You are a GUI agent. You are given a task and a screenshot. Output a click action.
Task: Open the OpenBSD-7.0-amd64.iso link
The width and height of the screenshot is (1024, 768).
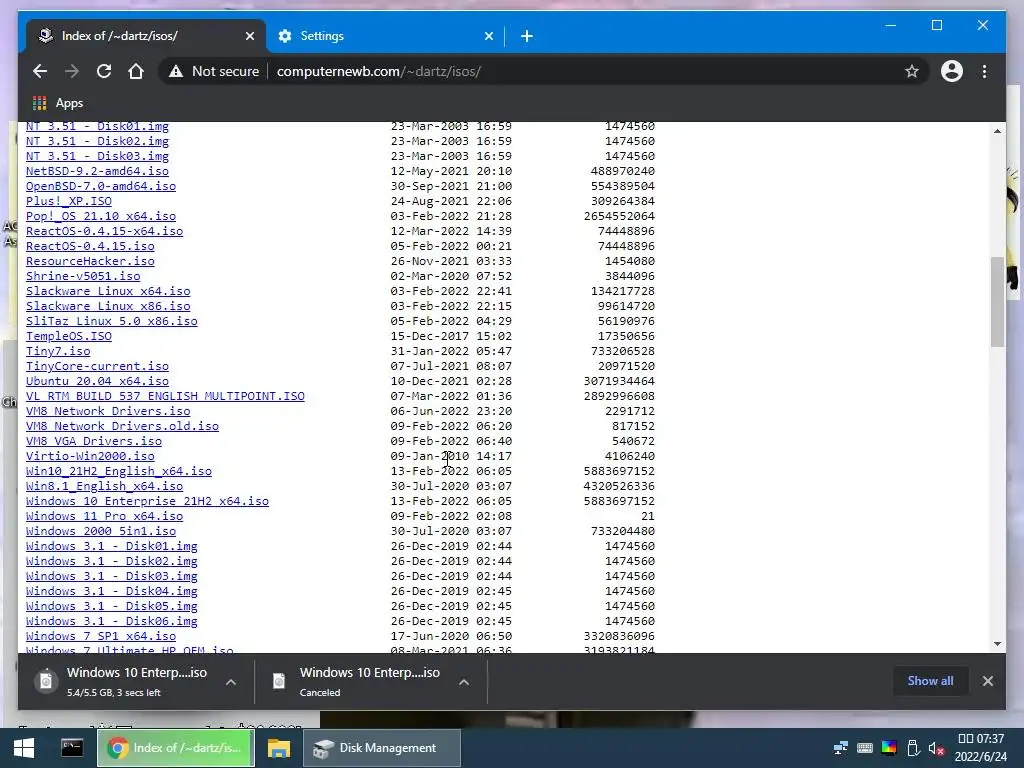(x=101, y=186)
